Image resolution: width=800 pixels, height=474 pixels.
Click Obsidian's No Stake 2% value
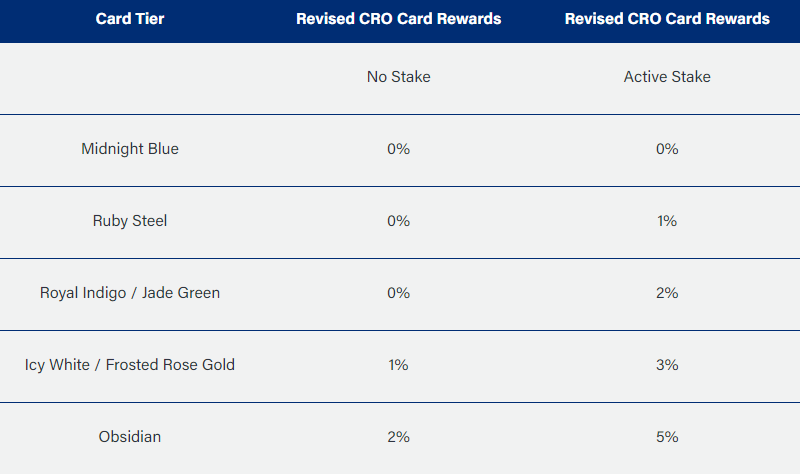tap(398, 437)
